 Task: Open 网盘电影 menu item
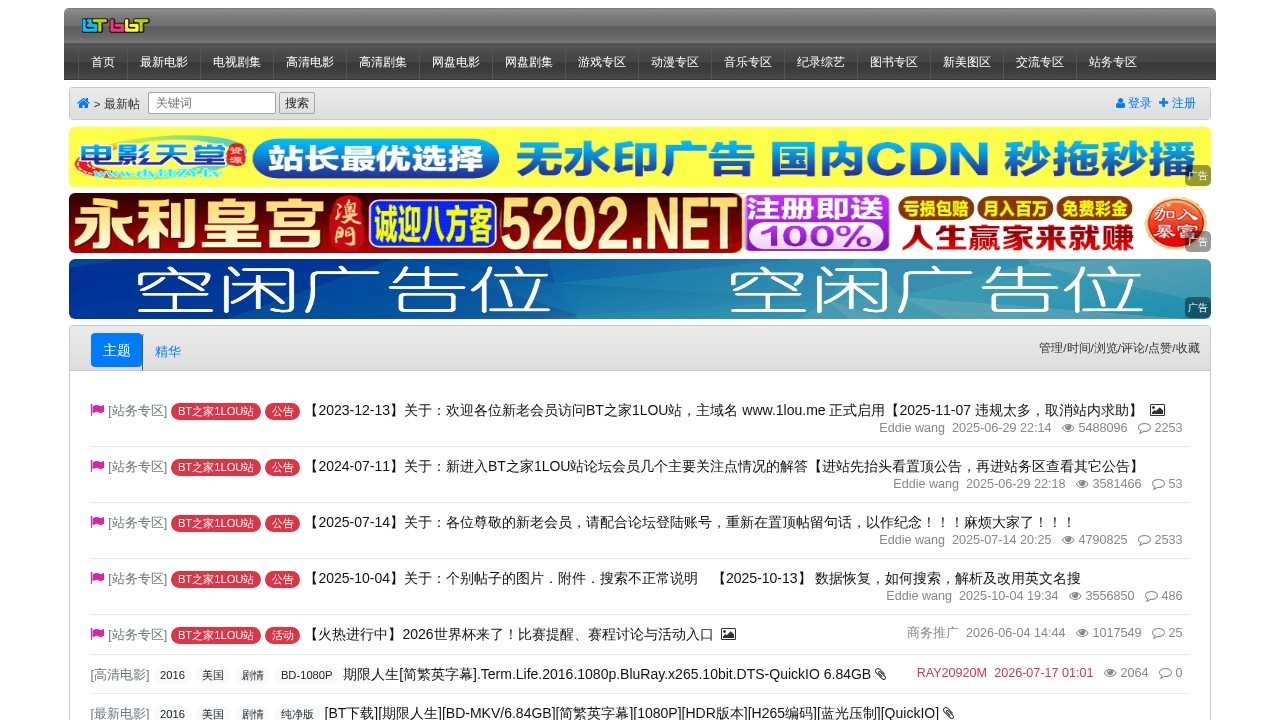[x=456, y=62]
